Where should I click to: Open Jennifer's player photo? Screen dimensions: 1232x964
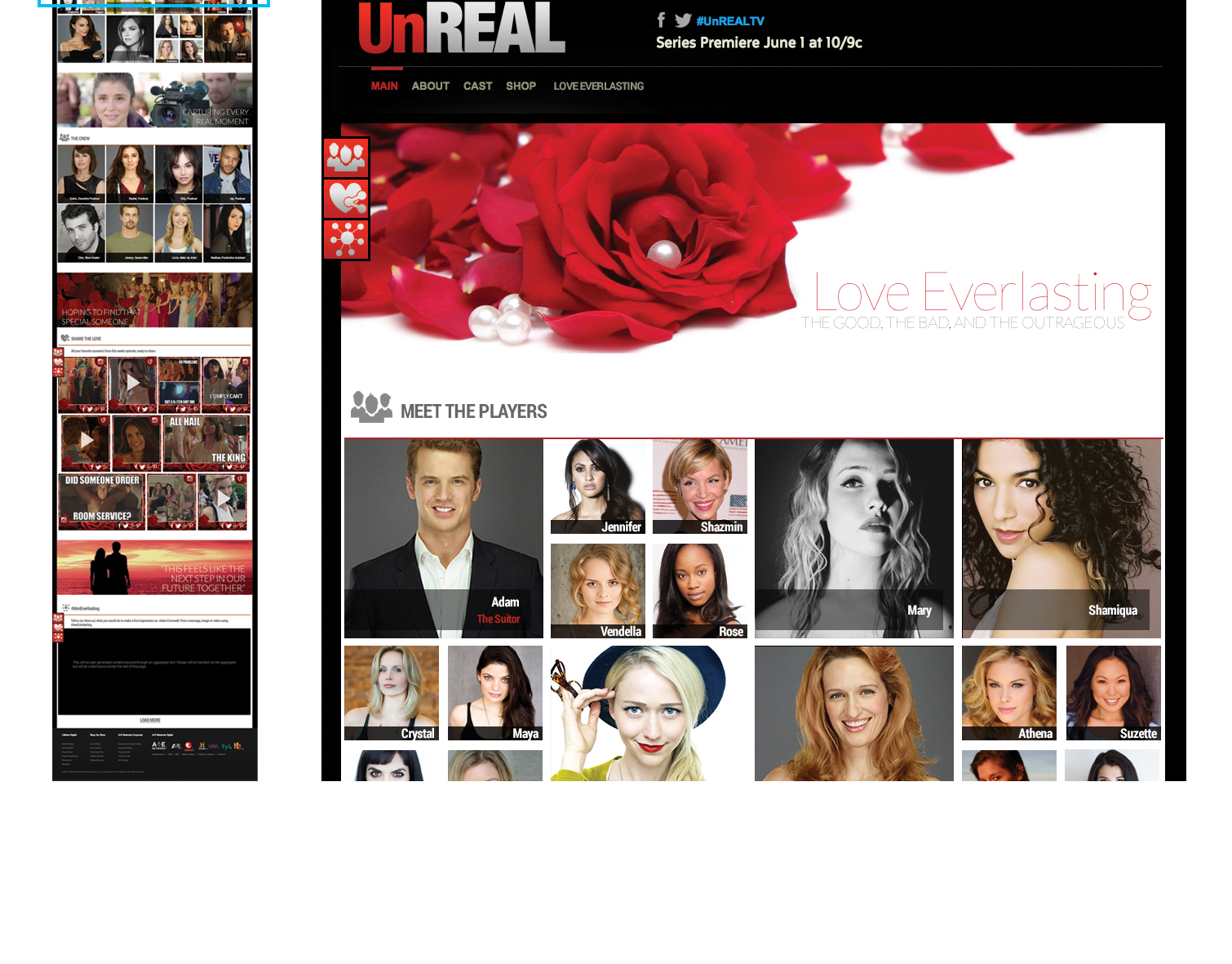coord(598,486)
